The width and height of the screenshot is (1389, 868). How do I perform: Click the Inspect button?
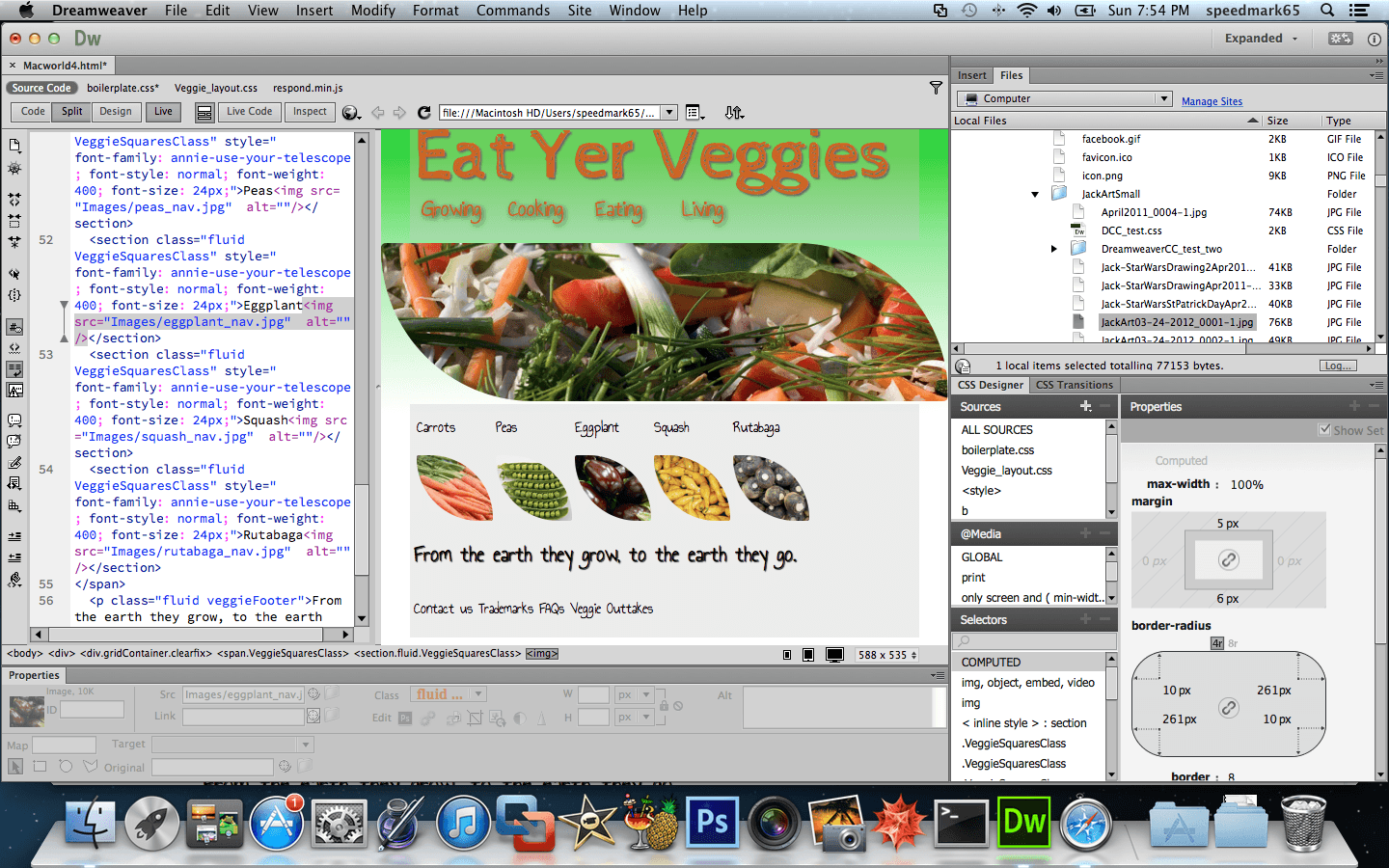pyautogui.click(x=310, y=112)
